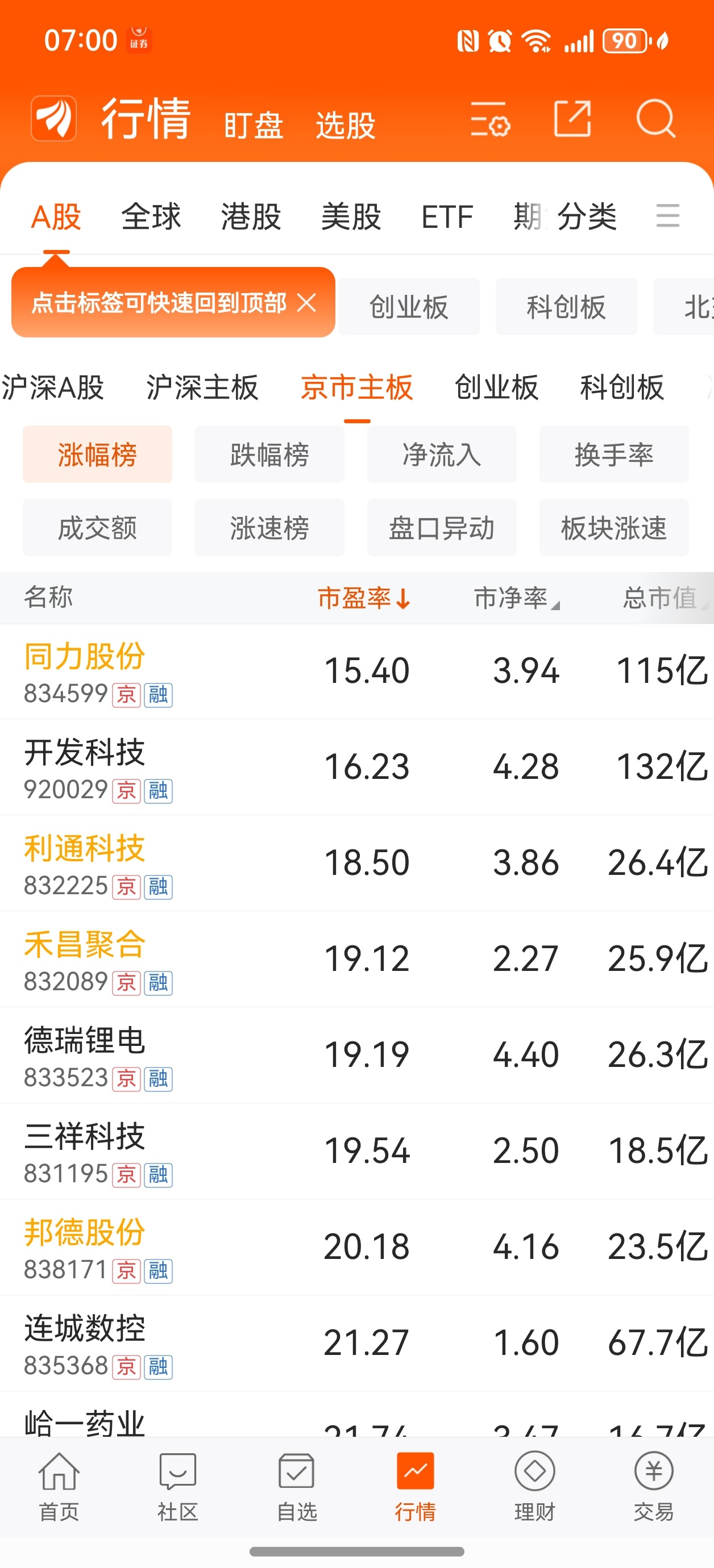This screenshot has width=714, height=1568.
Task: Tap the NFC icon in status bar
Action: (468, 41)
